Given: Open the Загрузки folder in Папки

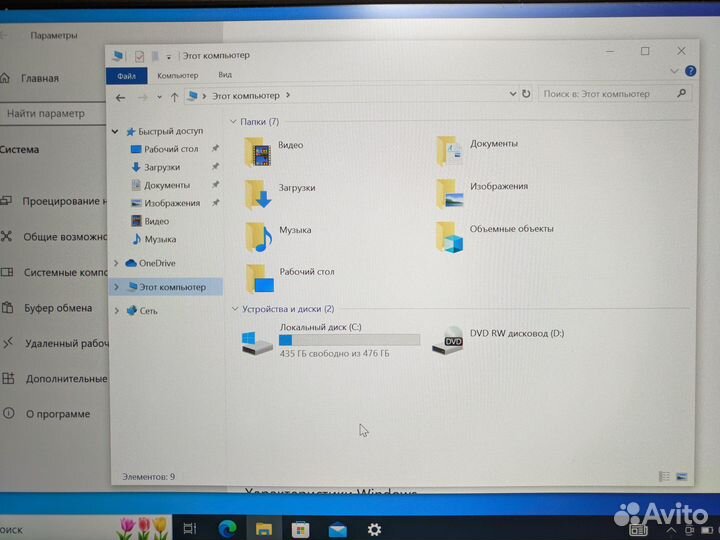Looking at the screenshot, I should [x=258, y=194].
